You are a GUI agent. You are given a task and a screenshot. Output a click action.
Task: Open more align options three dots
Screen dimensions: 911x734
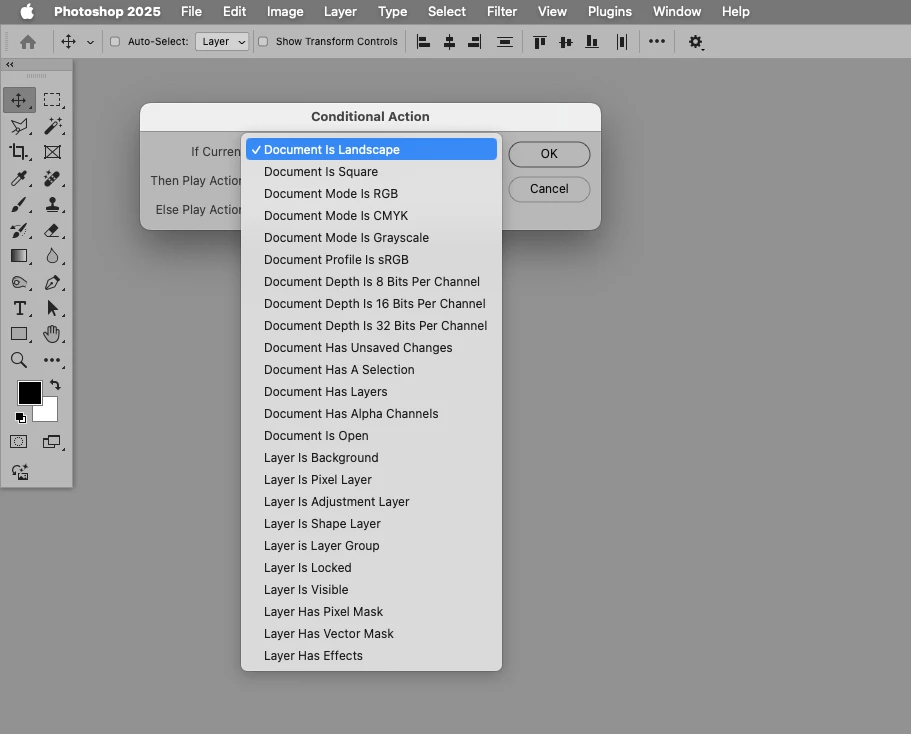[657, 41]
